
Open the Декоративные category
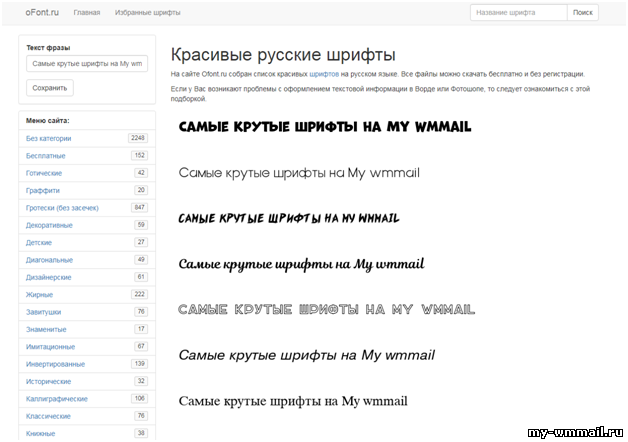49,225
